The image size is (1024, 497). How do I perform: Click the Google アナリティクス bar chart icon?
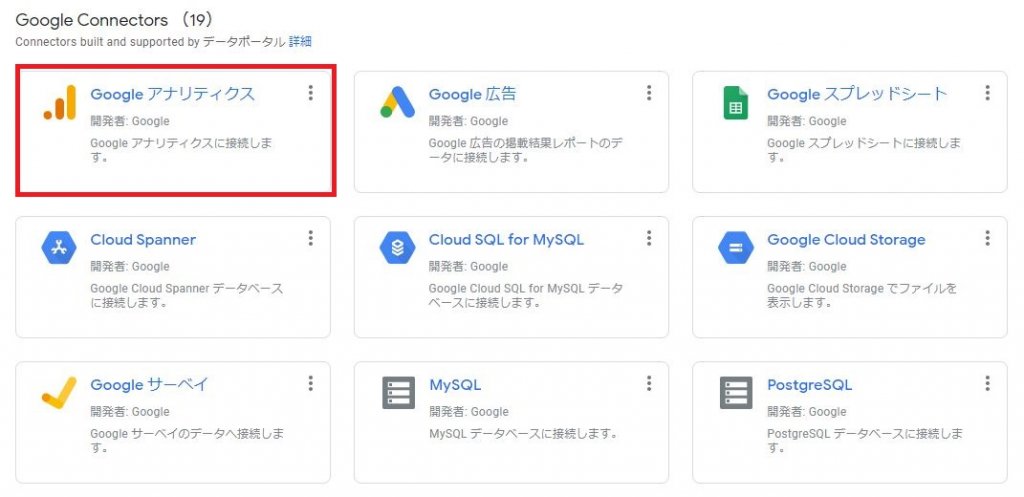pos(59,103)
